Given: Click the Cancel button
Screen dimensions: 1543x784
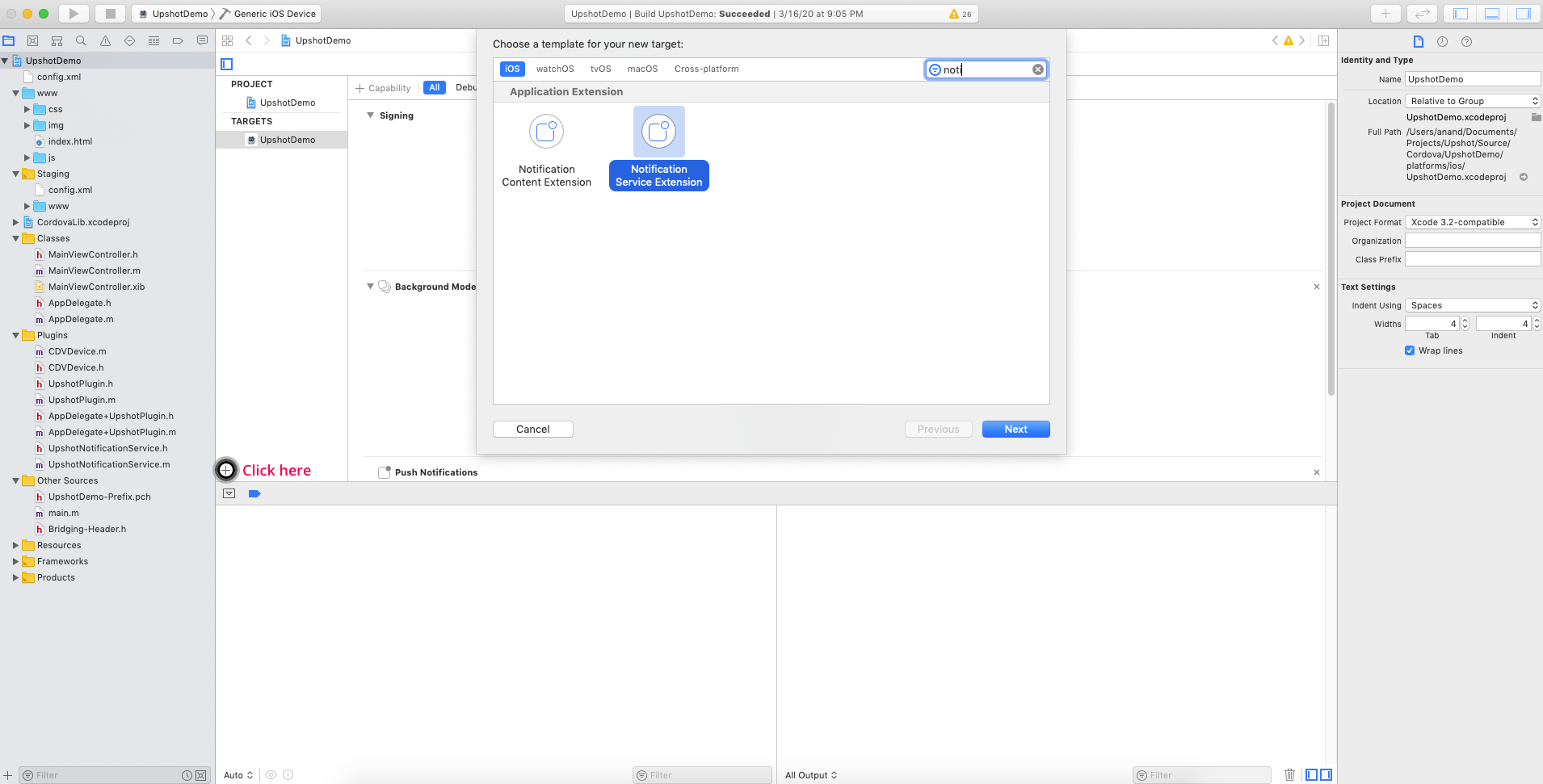Looking at the screenshot, I should tap(532, 429).
